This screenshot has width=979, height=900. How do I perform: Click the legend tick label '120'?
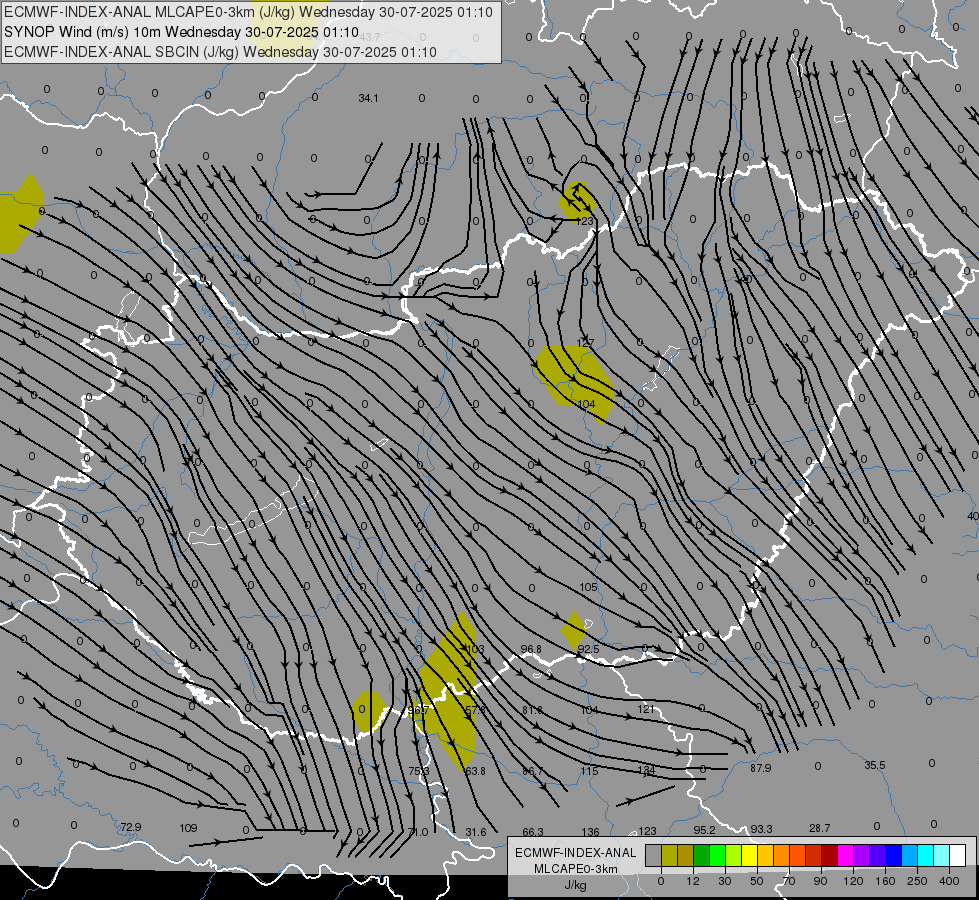(x=853, y=881)
